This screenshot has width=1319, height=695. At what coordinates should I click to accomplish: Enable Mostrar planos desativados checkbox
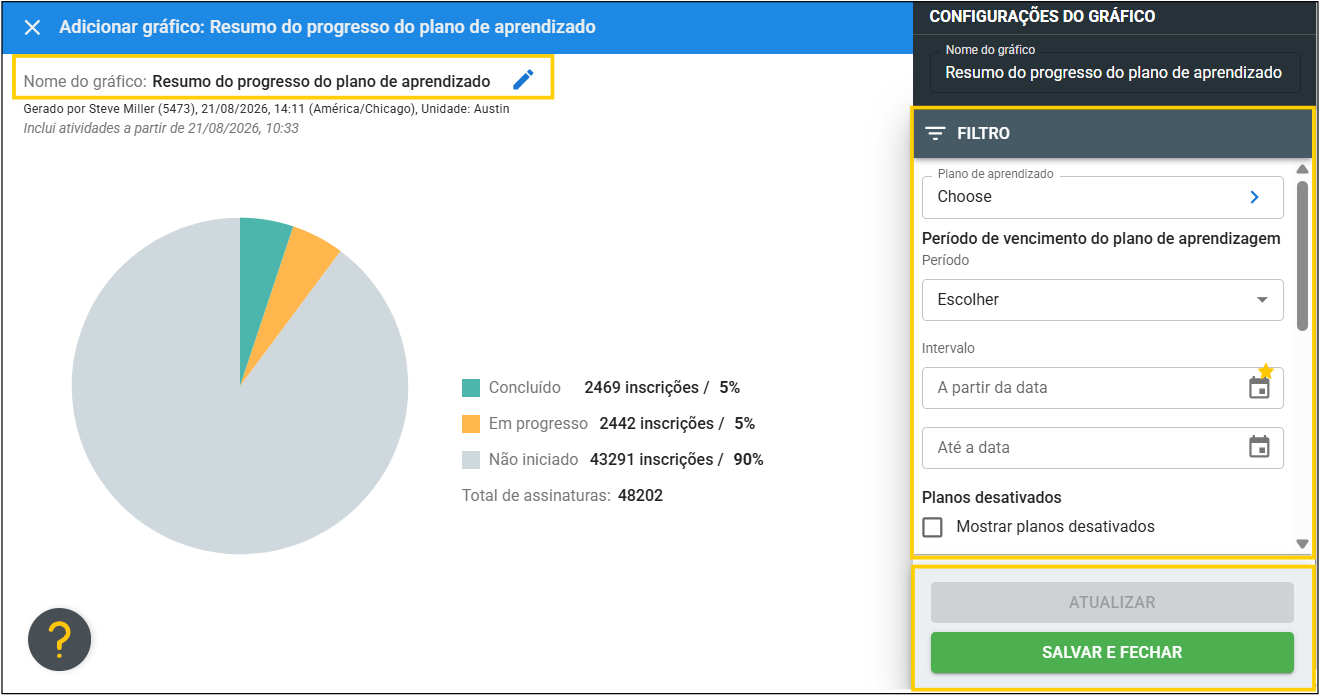coord(932,527)
